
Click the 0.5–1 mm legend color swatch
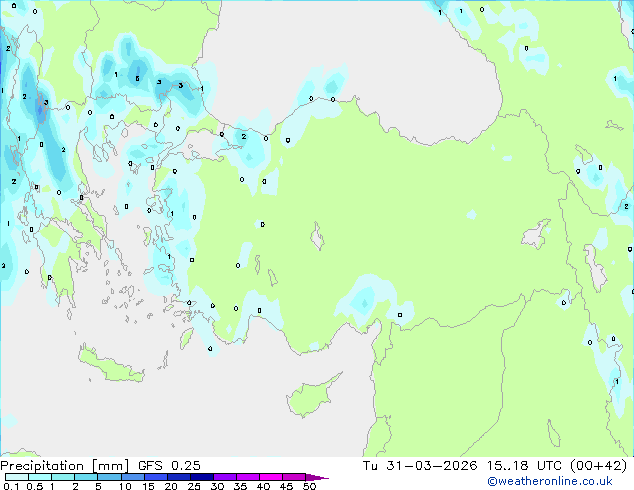tap(40, 477)
